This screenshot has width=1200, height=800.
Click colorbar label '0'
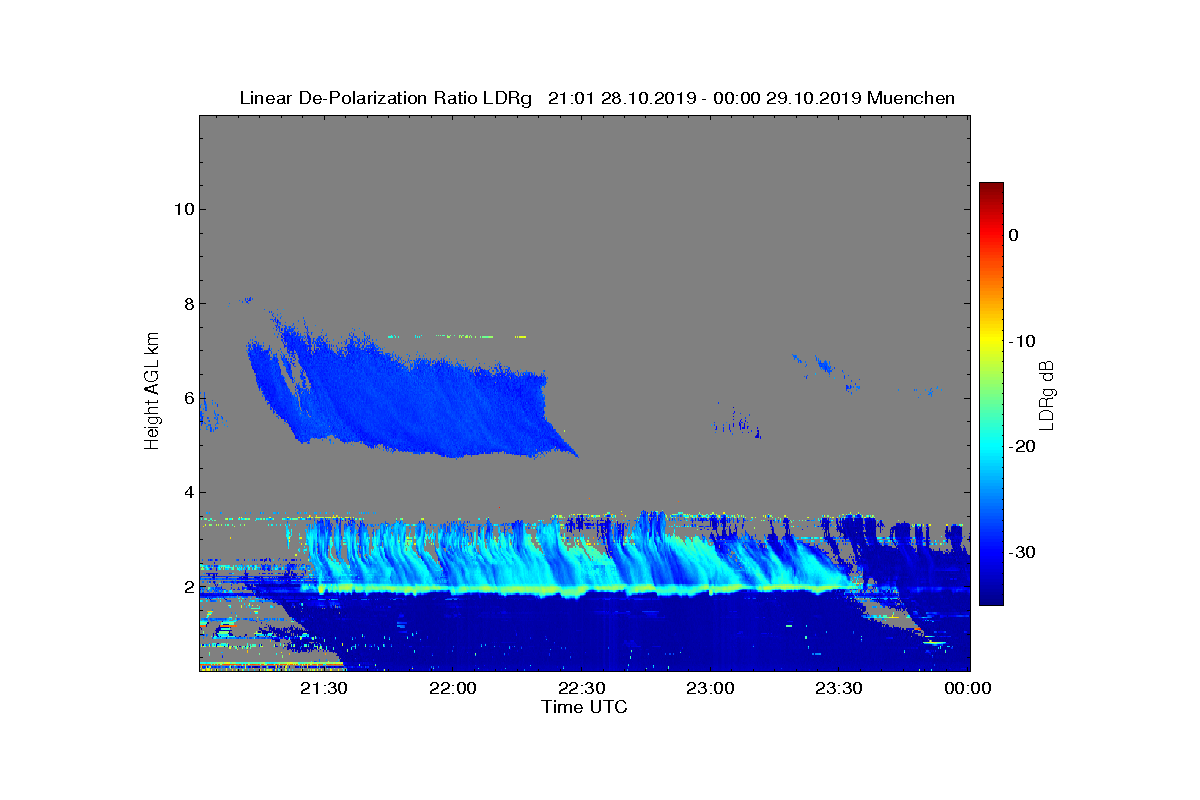click(1014, 235)
